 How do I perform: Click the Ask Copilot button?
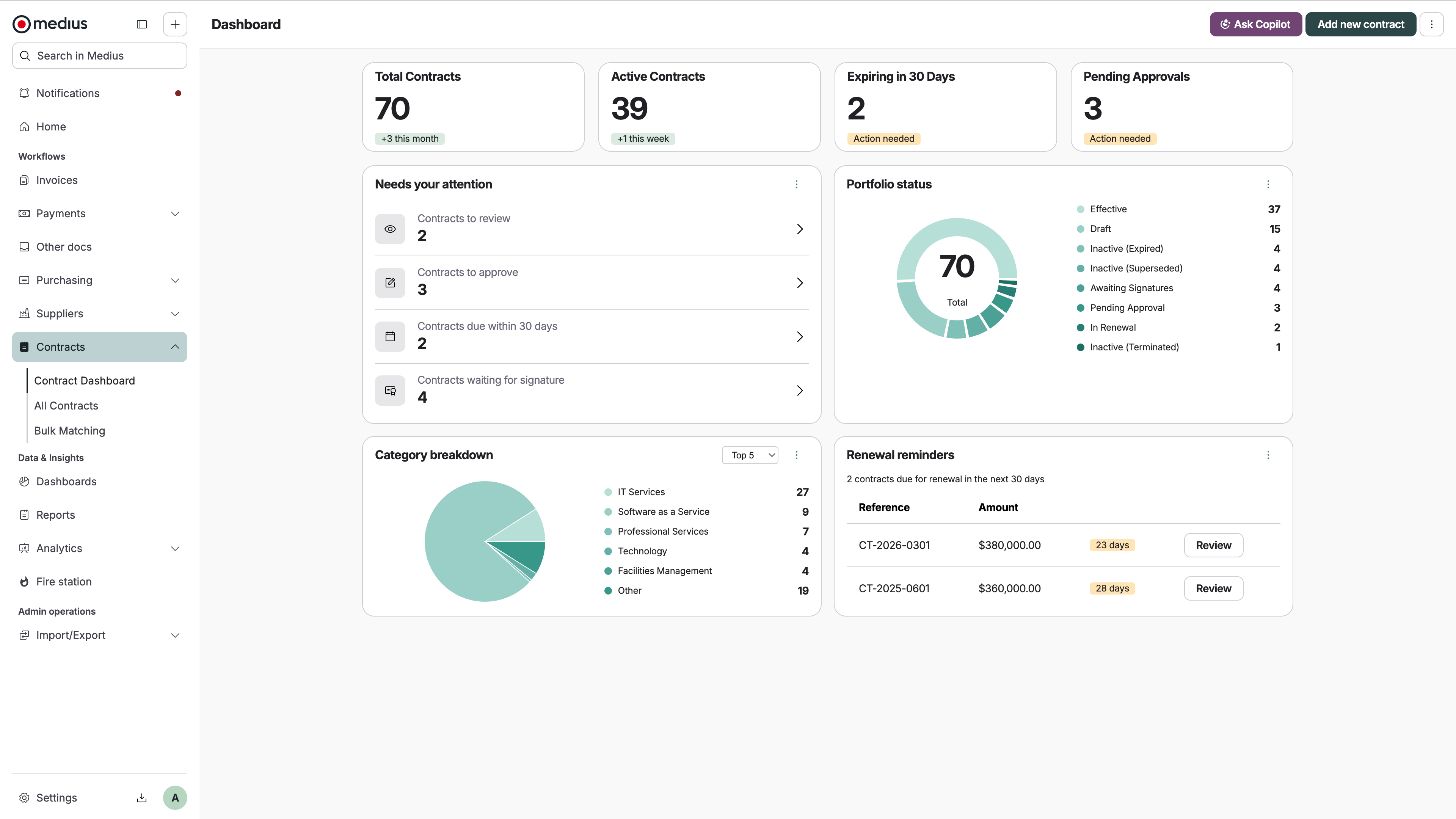pos(1256,24)
